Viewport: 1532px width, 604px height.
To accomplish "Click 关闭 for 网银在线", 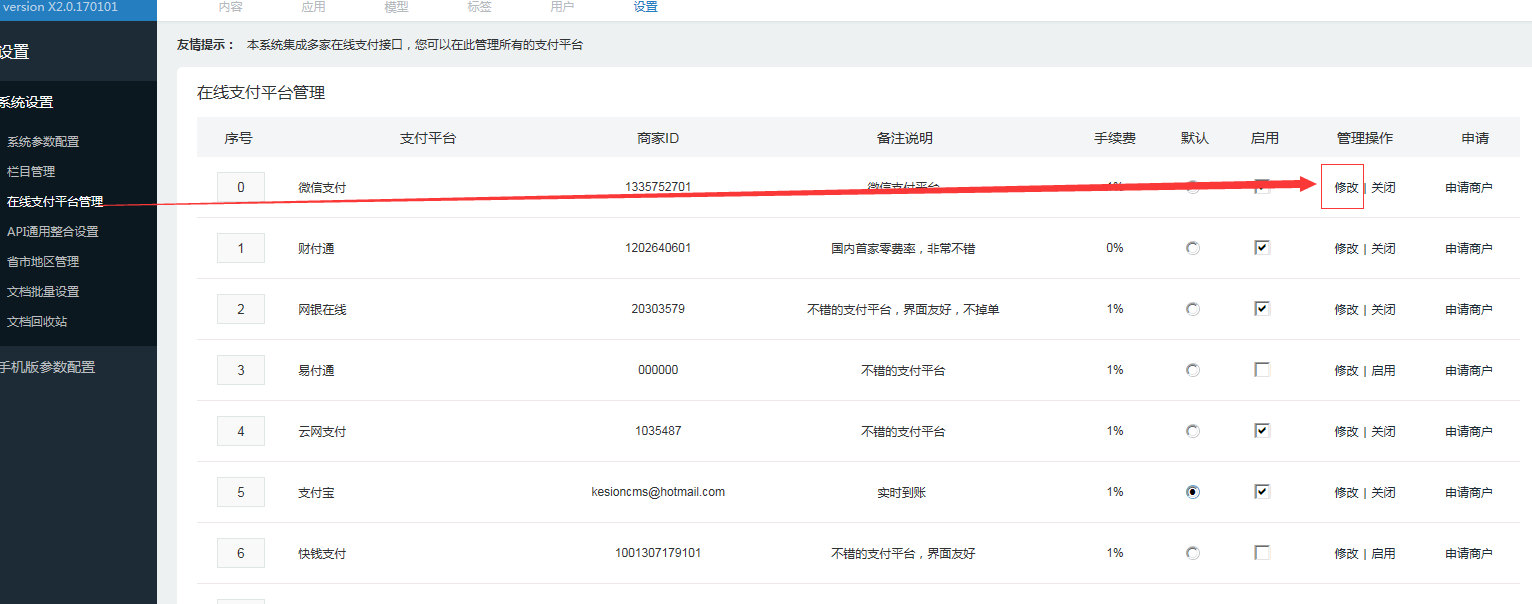I will [1384, 308].
